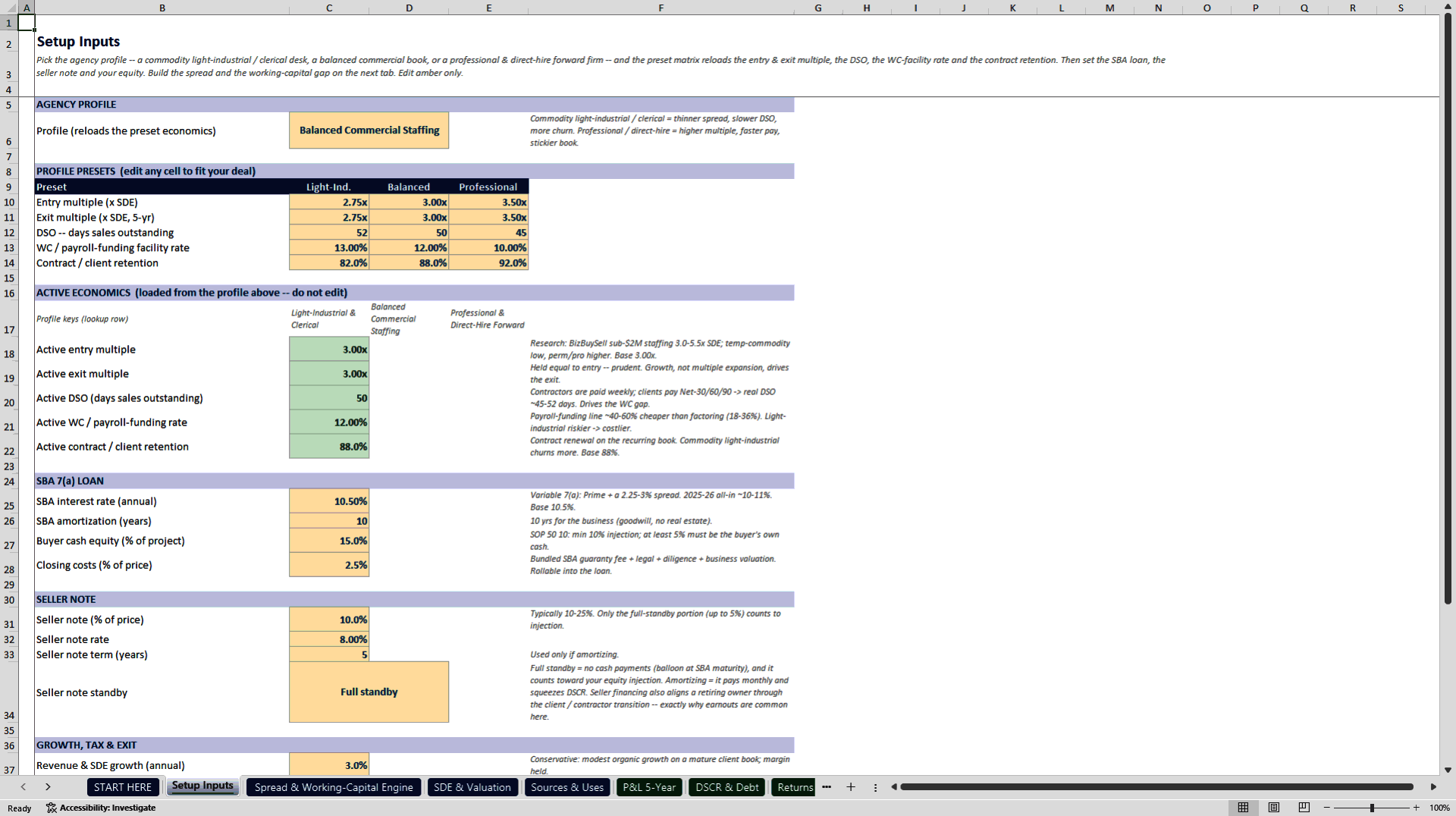Screen dimensions: 1456x816
Task: Open the DSCR & Debt tab
Action: coord(727,787)
